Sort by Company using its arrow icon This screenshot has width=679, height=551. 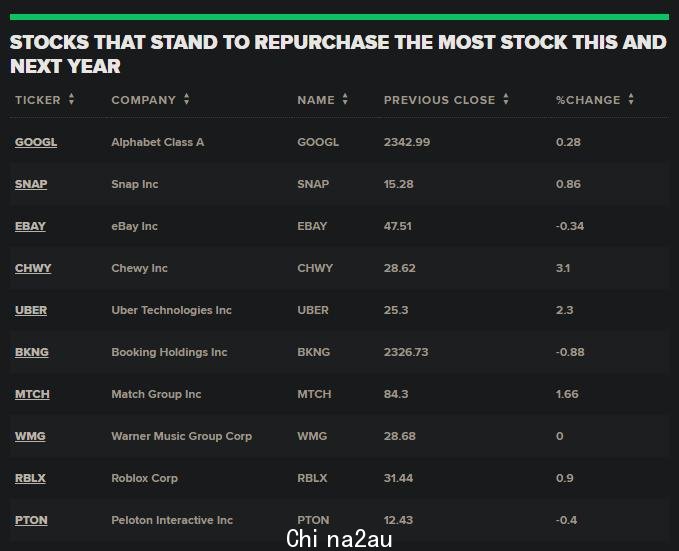click(186, 99)
